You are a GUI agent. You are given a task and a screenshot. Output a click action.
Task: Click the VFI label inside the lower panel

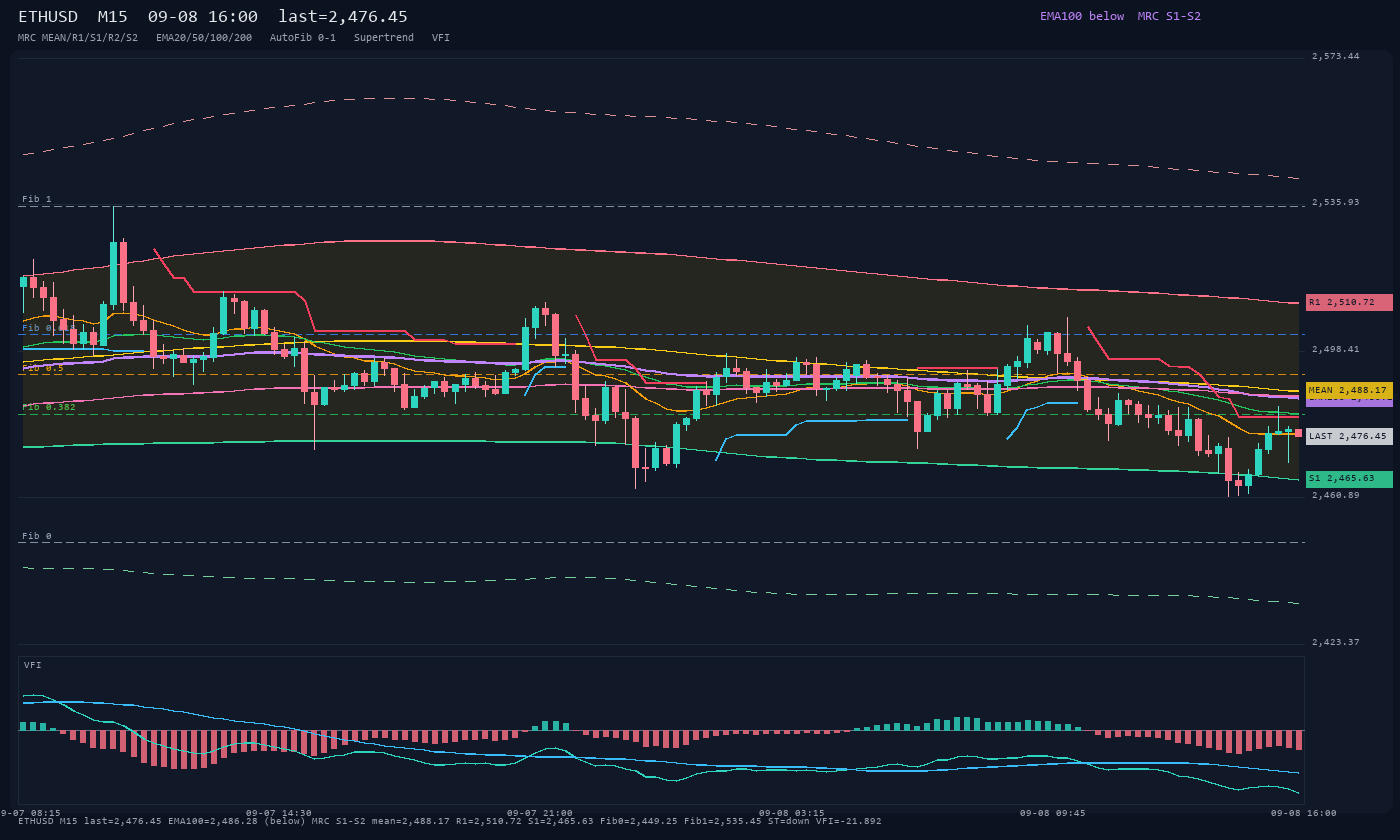click(x=33, y=665)
